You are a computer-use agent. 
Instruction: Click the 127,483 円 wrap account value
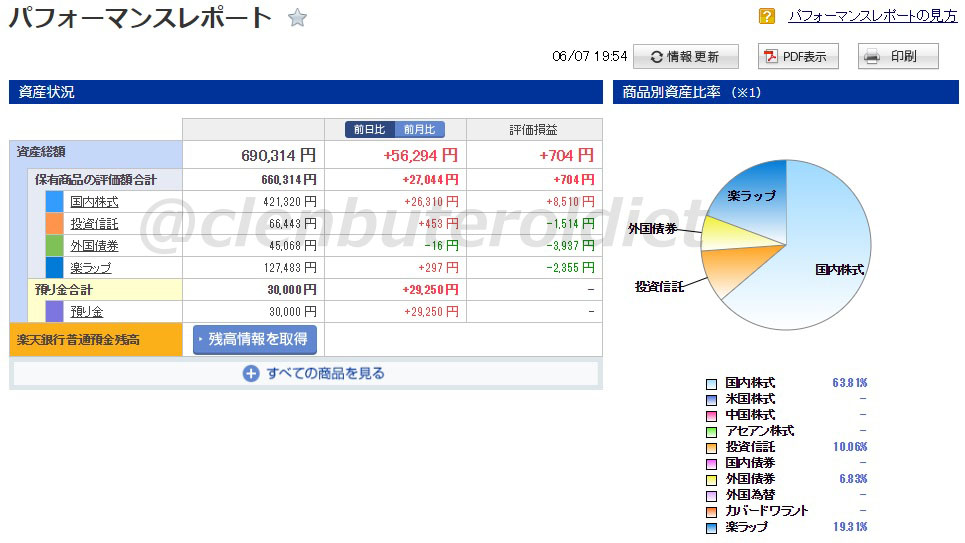(289, 268)
